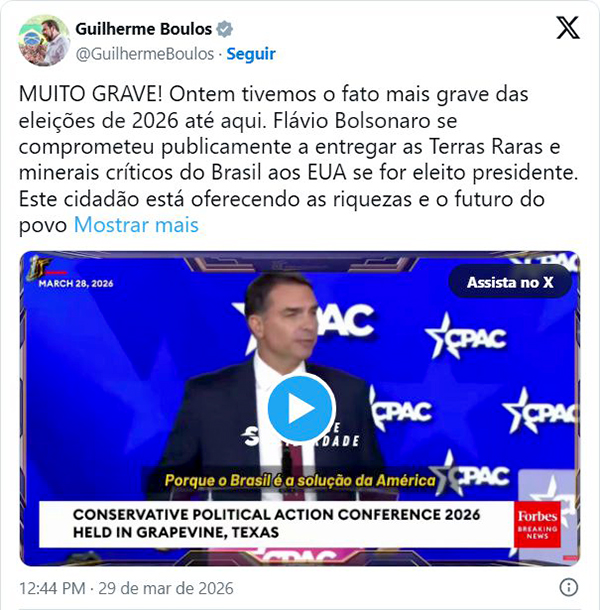Click the video thumbnail banner headline
The width and height of the screenshot is (600, 610).
(276, 524)
